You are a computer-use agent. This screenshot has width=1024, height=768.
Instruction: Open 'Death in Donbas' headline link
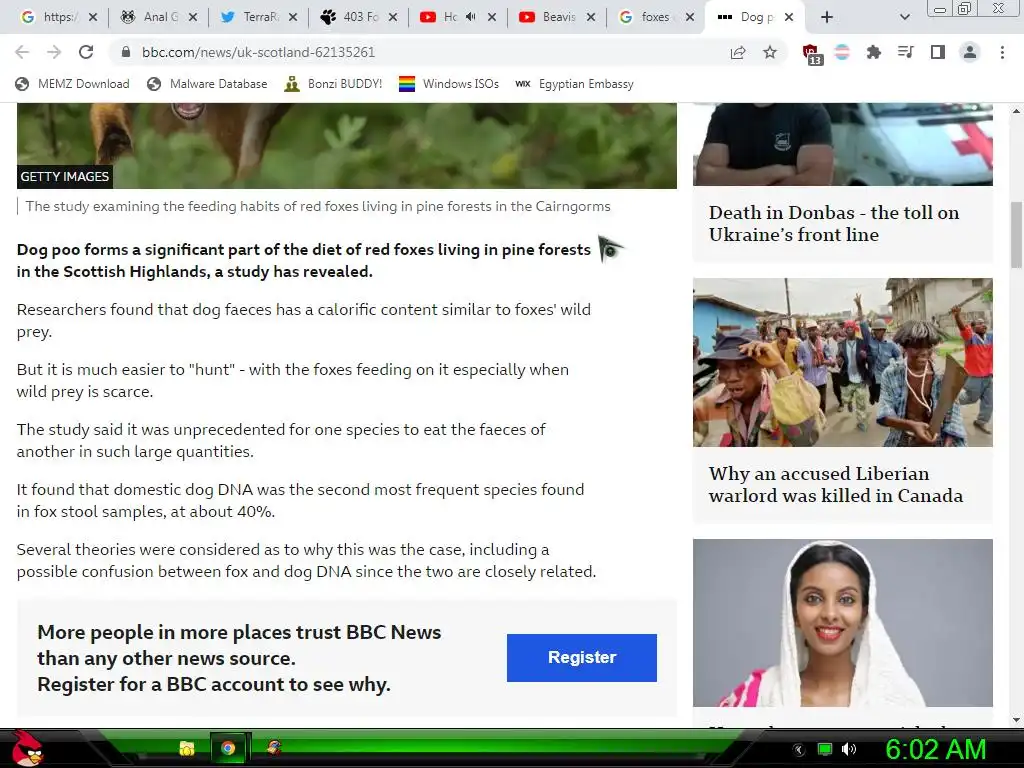[834, 223]
